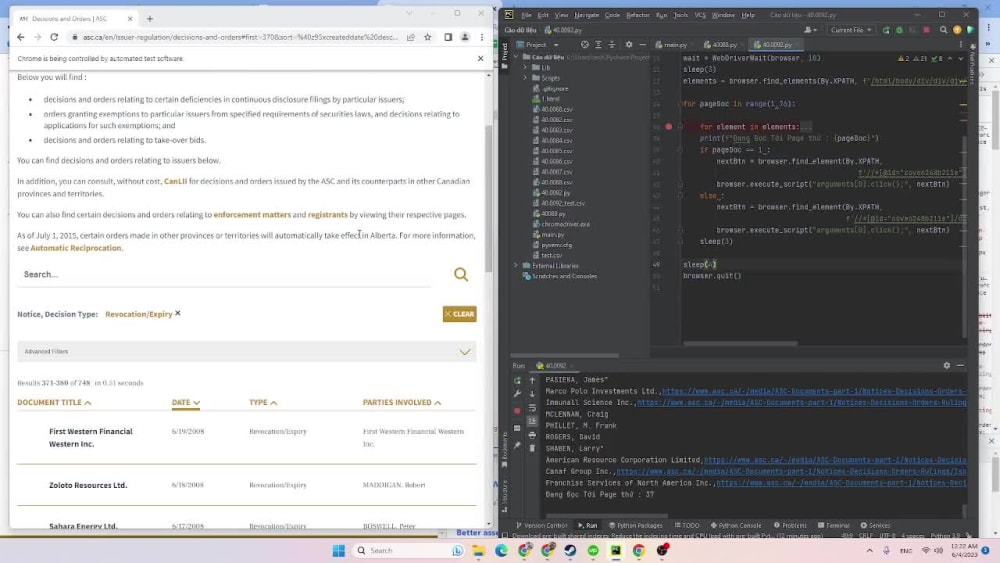Viewport: 1000px width, 563px height.
Task: Open PyCharm Tools menu
Action: pyautogui.click(x=680, y=15)
